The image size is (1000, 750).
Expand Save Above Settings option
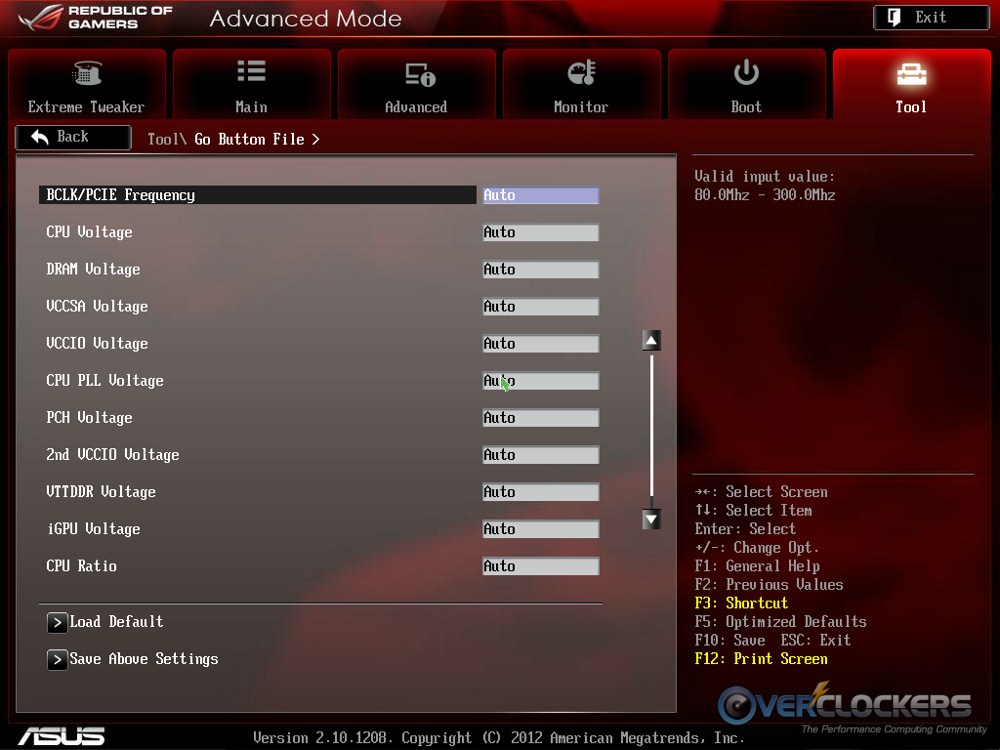tap(57, 660)
